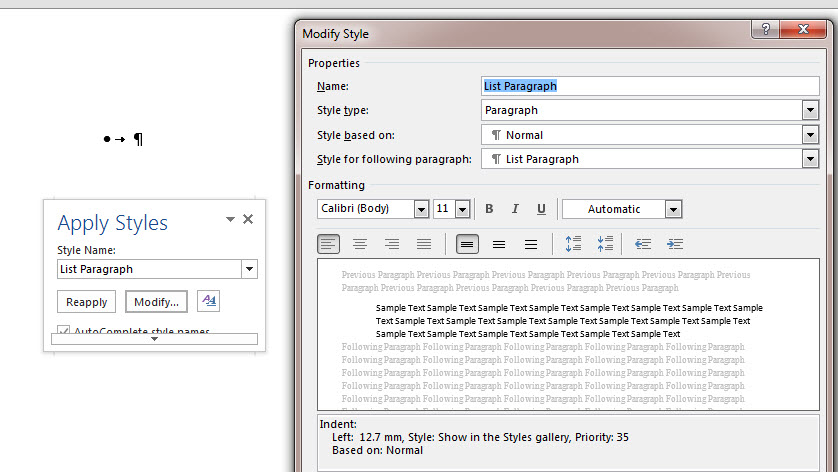The width and height of the screenshot is (838, 472).
Task: Open the font size dropdown arrow
Action: pyautogui.click(x=462, y=209)
